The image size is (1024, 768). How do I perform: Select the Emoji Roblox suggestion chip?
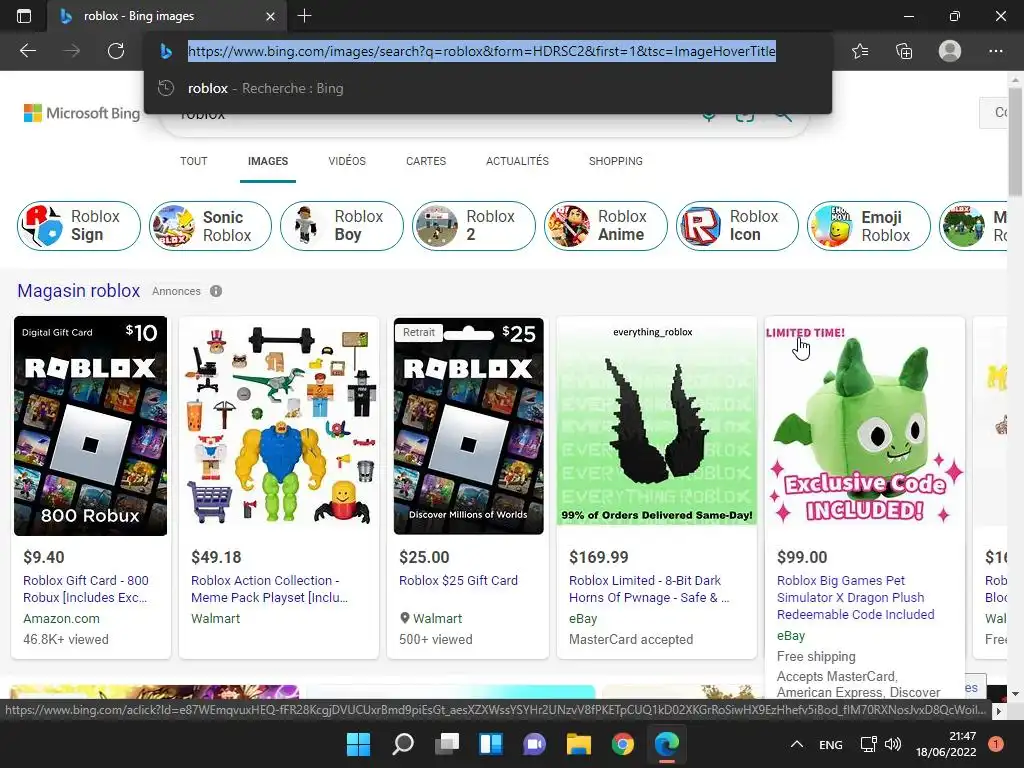point(869,226)
